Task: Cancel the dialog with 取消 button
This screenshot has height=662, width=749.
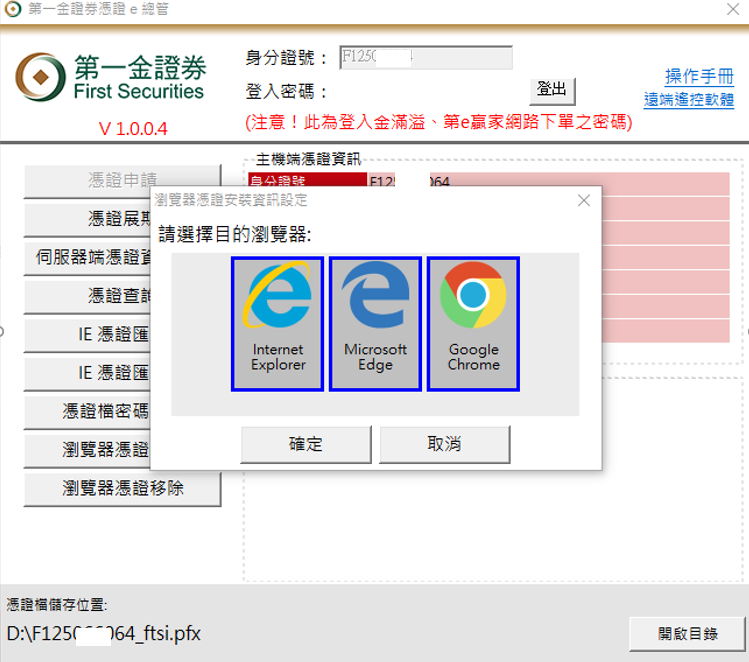Action: click(x=444, y=444)
